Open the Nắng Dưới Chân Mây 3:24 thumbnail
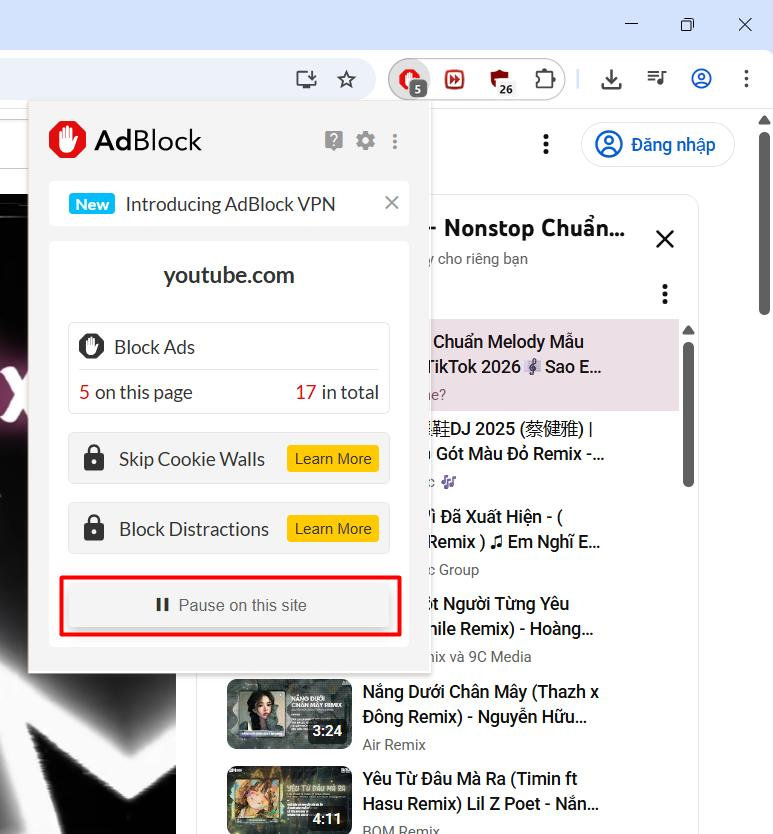The height and width of the screenshot is (834, 773). [289, 714]
